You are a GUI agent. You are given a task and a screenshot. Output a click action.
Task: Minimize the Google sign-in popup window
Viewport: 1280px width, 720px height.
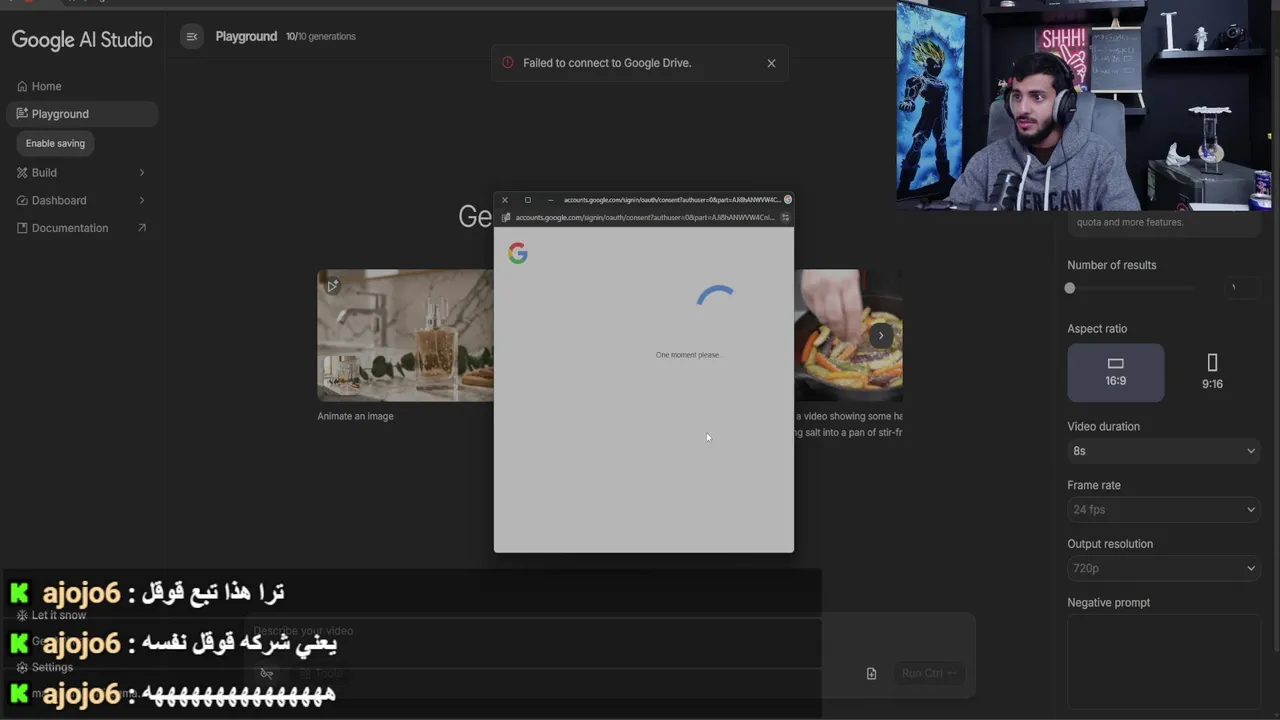pos(550,200)
